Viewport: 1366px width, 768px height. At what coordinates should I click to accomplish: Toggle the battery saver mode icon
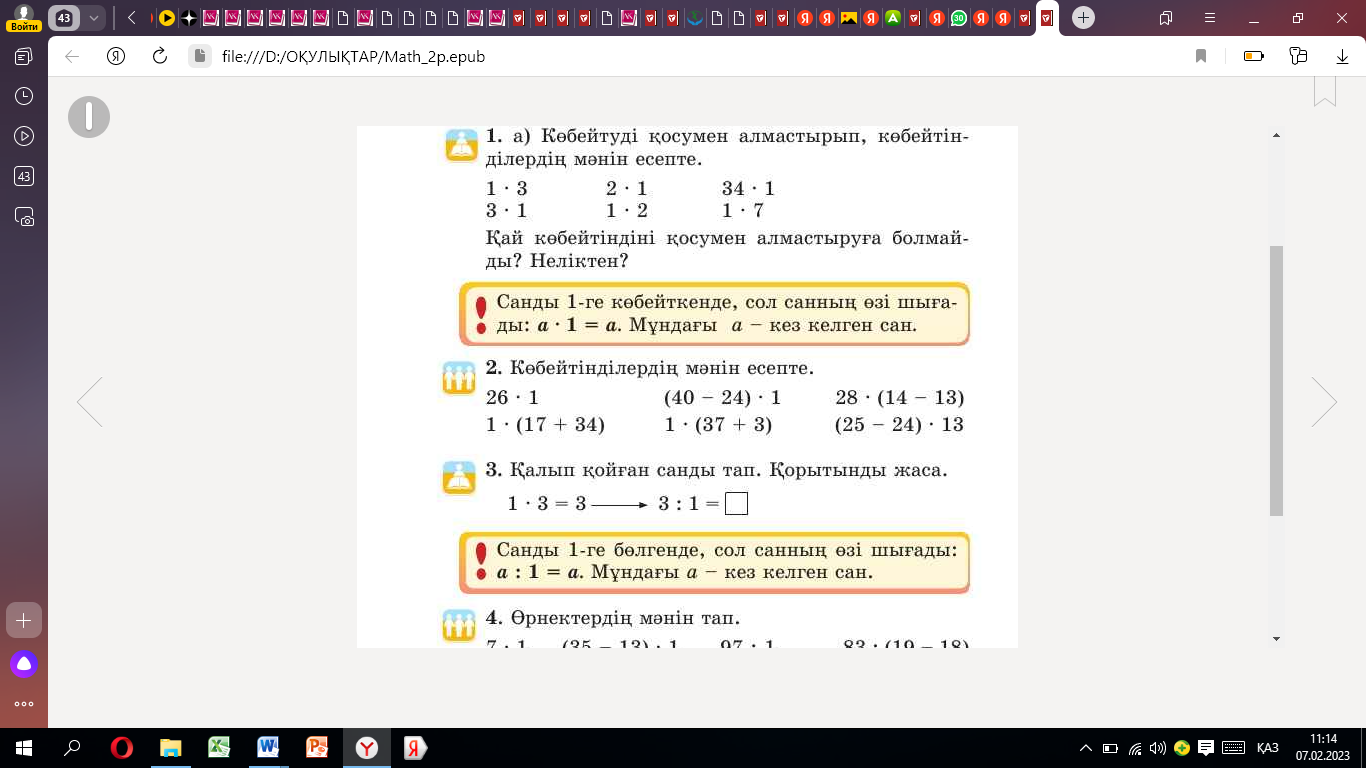coord(1254,57)
